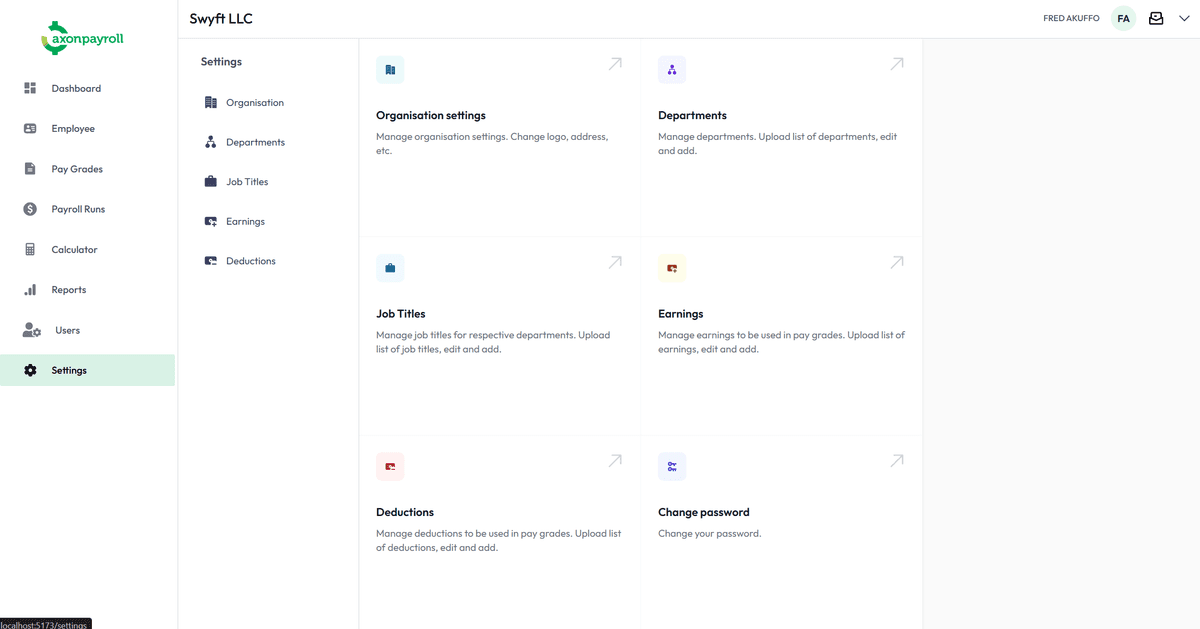Open Organisation settings card arrow
The image size is (1200, 629).
point(615,64)
